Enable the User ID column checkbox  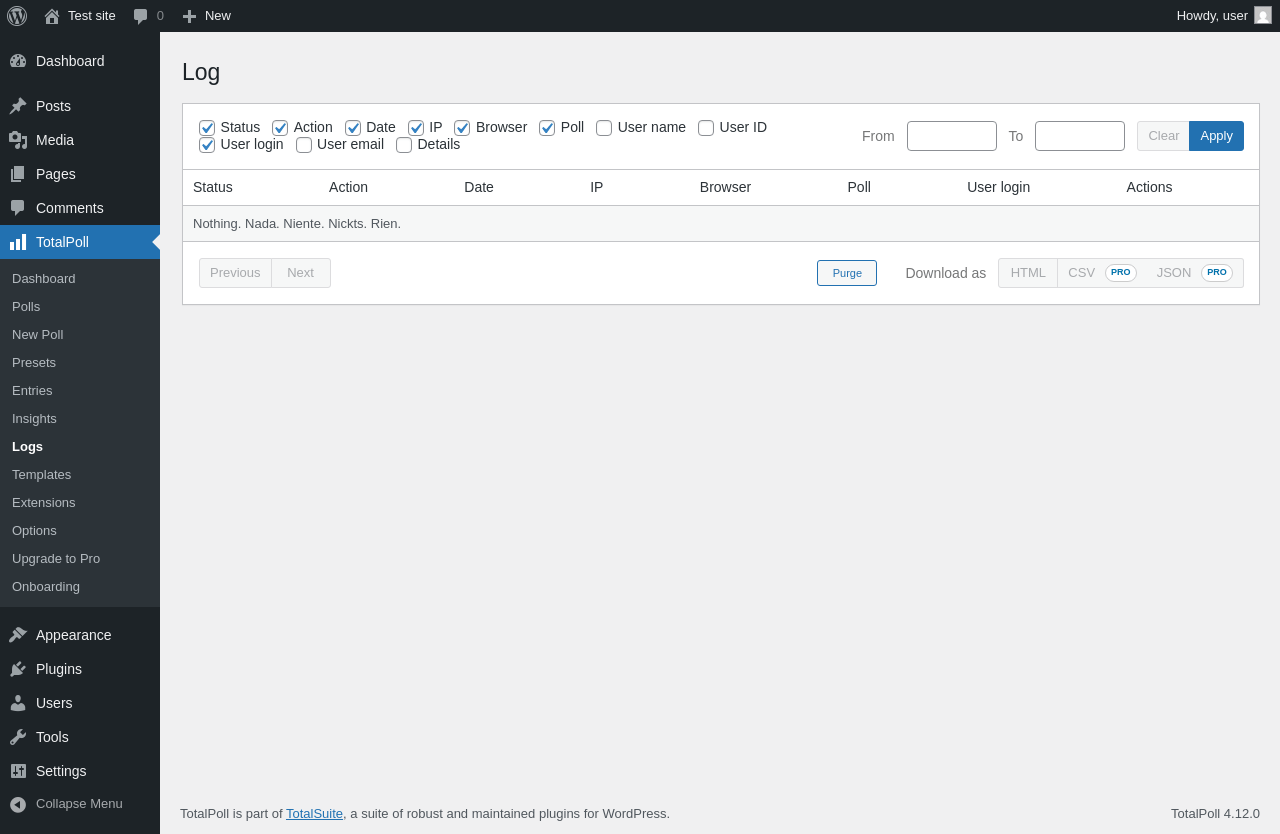pyautogui.click(x=706, y=128)
